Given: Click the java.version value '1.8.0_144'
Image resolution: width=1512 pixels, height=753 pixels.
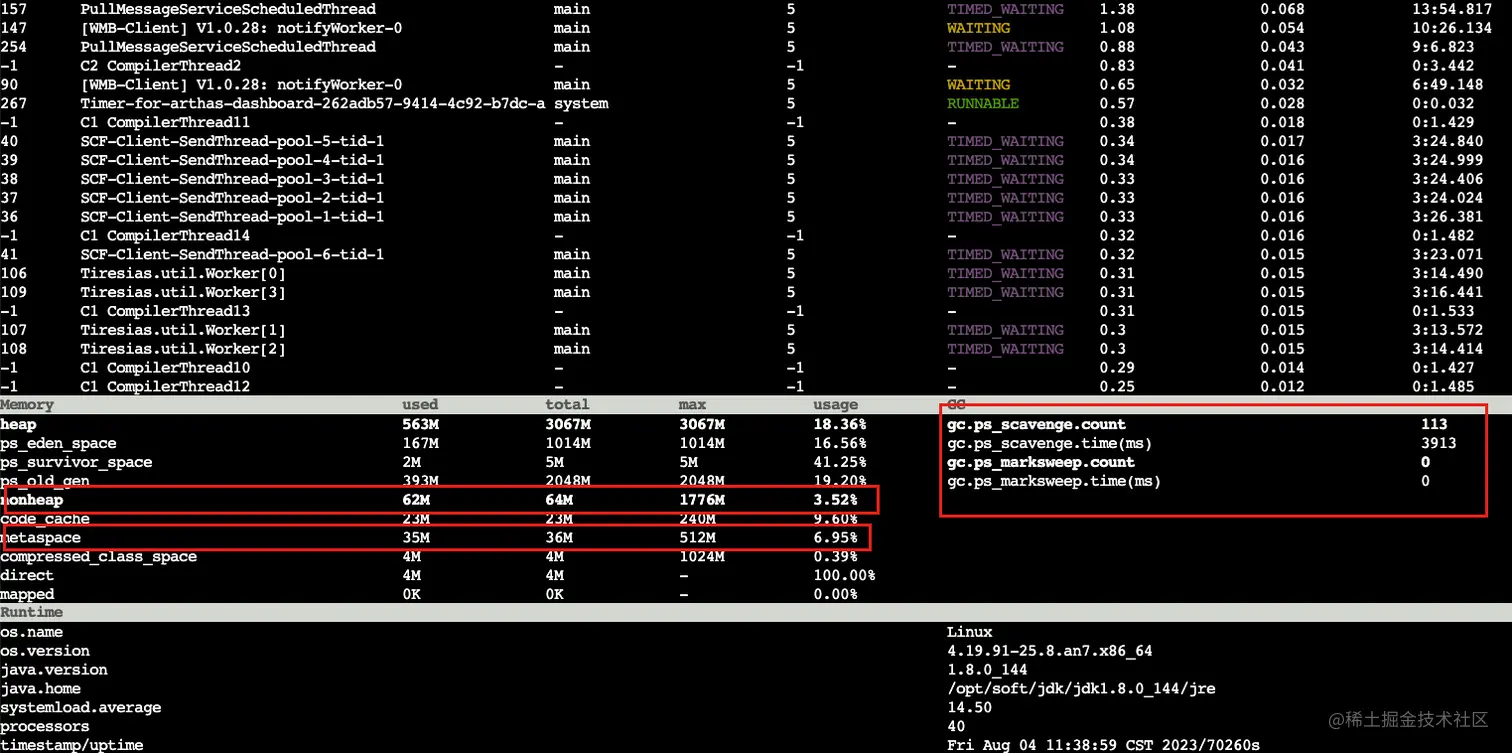Looking at the screenshot, I should click(987, 670).
